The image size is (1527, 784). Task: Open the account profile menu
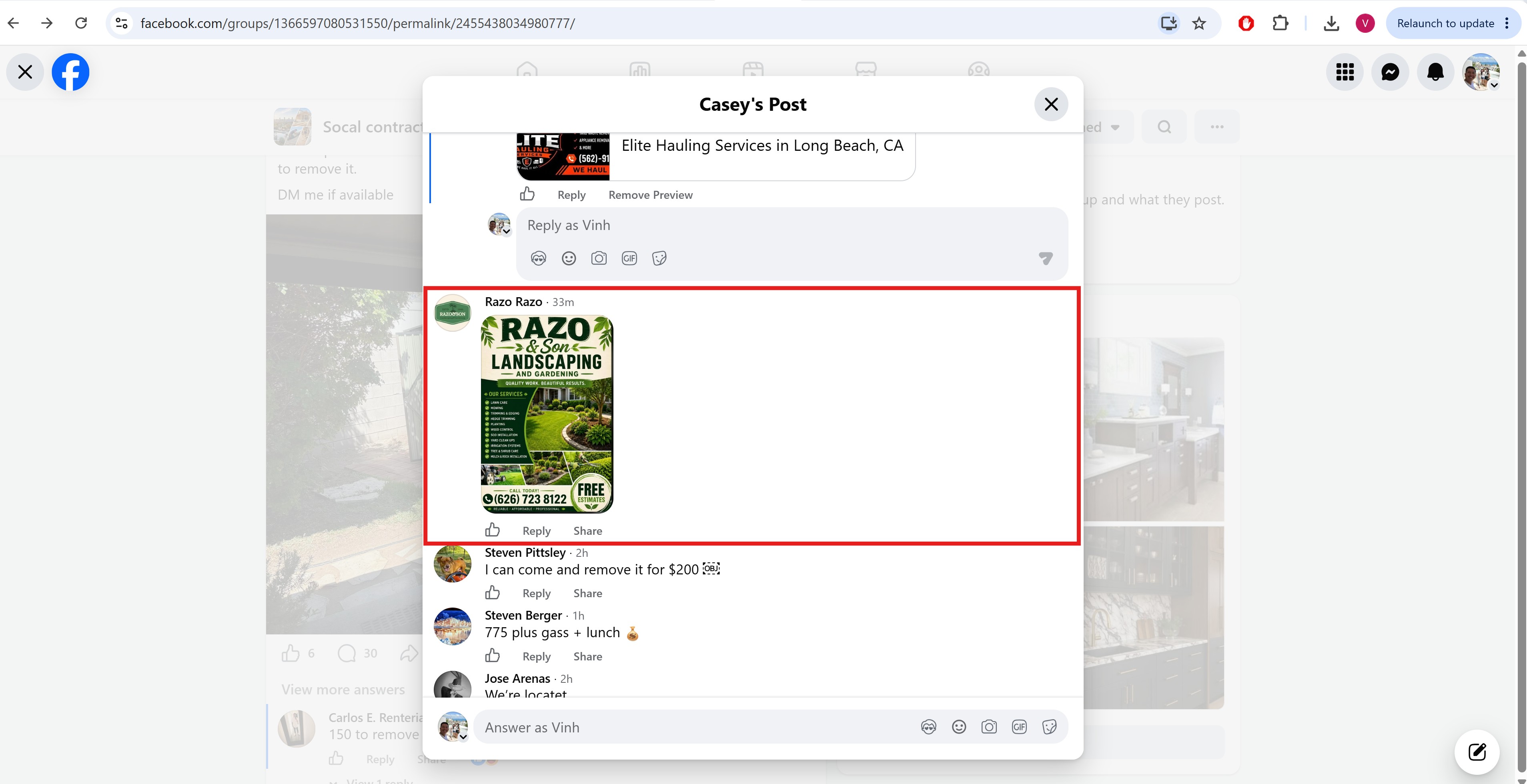[x=1481, y=72]
